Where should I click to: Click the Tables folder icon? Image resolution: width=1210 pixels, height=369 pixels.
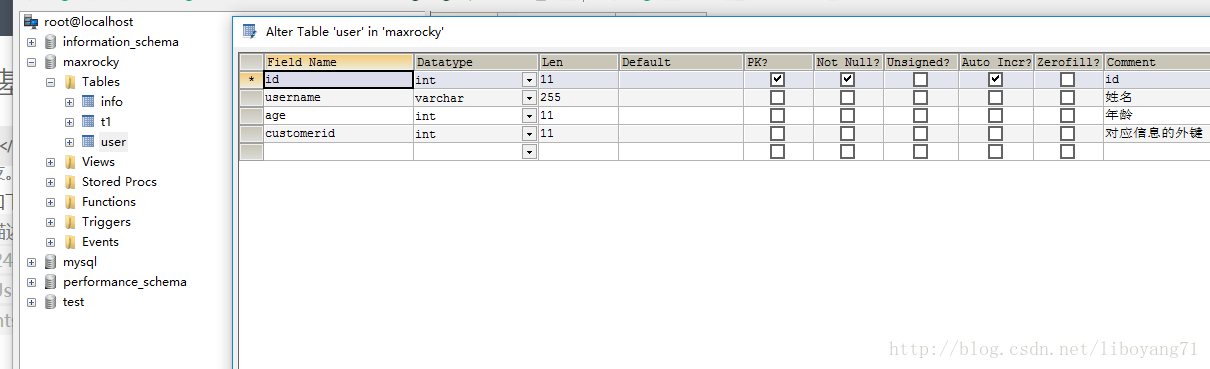click(70, 81)
